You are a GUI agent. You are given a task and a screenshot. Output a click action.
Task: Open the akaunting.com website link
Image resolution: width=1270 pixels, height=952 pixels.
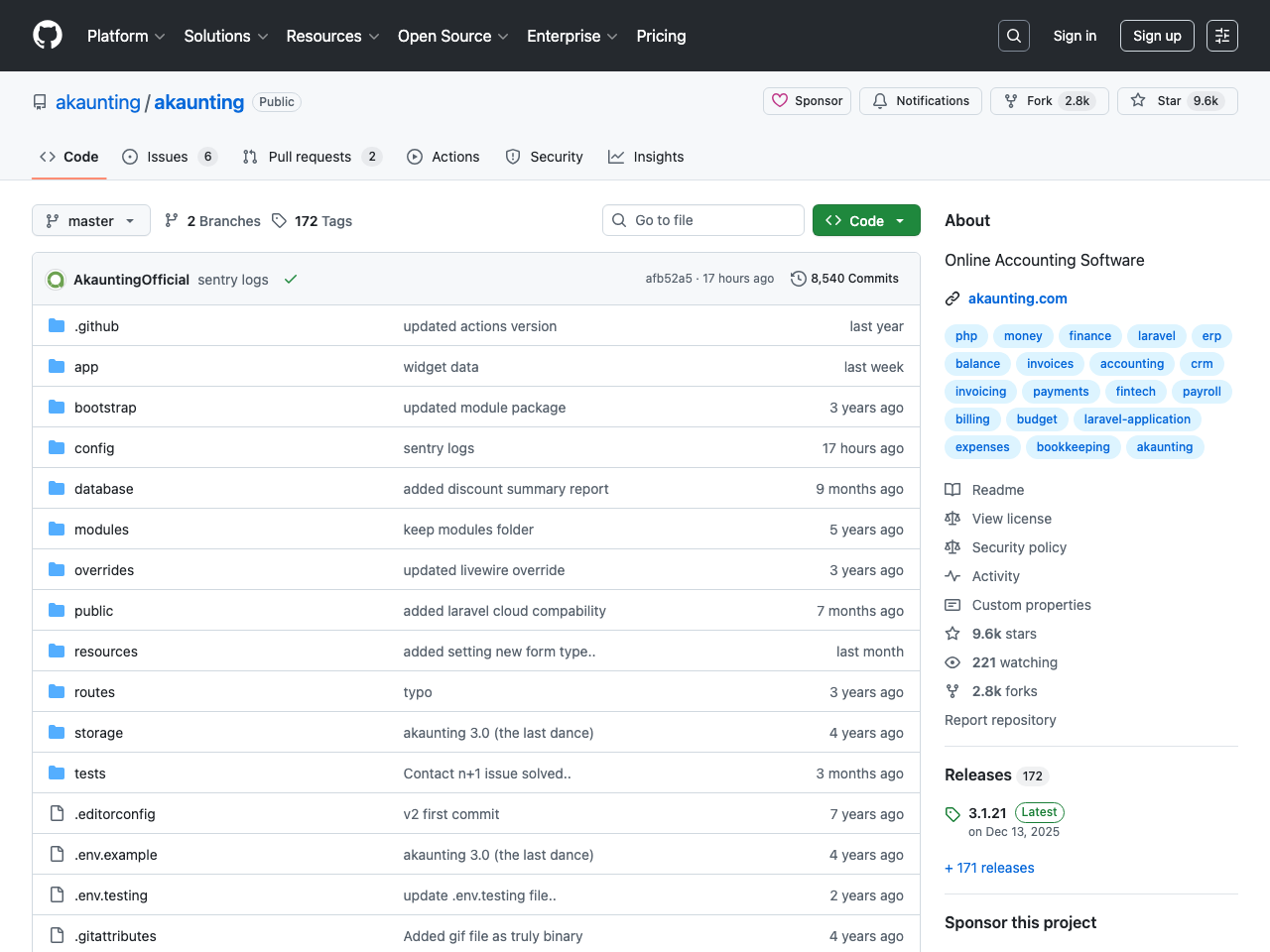[x=1017, y=298]
